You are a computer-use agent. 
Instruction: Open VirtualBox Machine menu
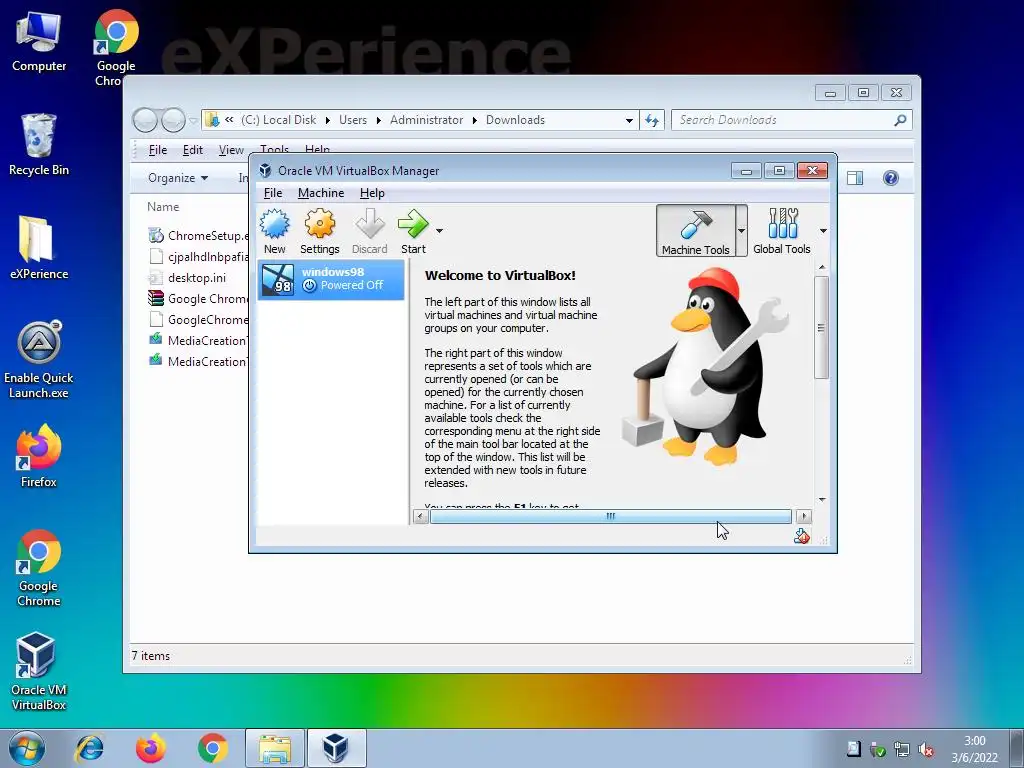pos(321,193)
